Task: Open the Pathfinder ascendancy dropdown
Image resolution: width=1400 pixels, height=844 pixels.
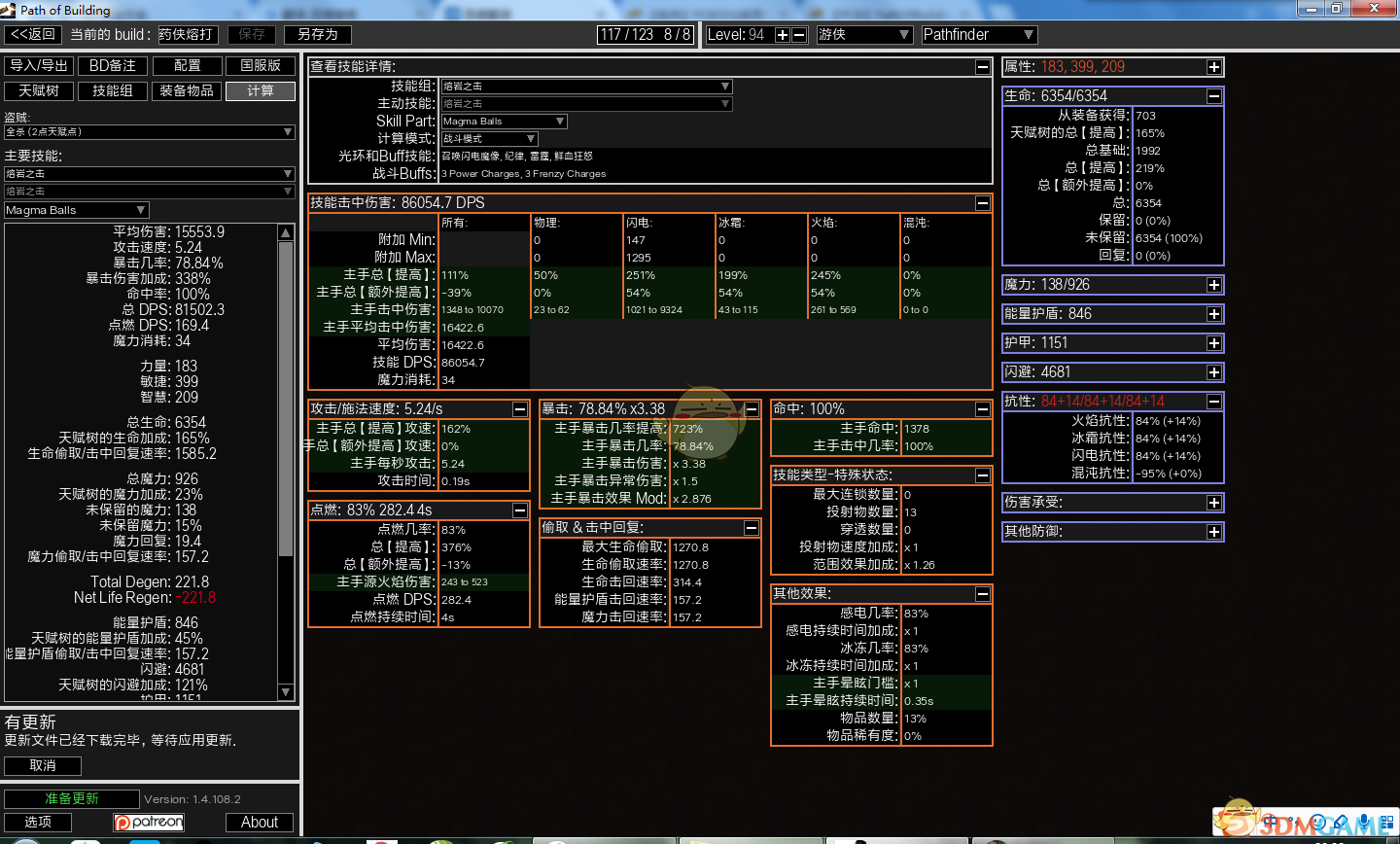Action: pyautogui.click(x=978, y=35)
